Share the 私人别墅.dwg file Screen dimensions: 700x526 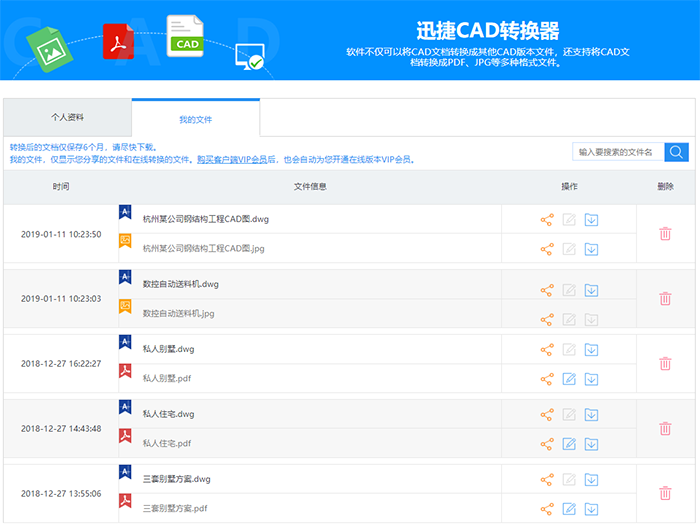(547, 350)
